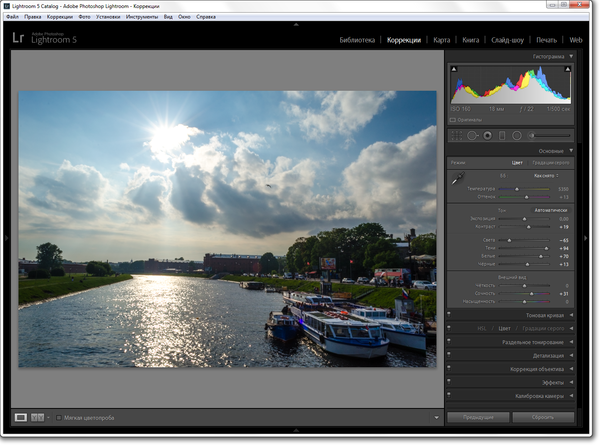The width and height of the screenshot is (600, 445).
Task: Expand the Тоновая кривая panel
Action: pyautogui.click(x=571, y=315)
